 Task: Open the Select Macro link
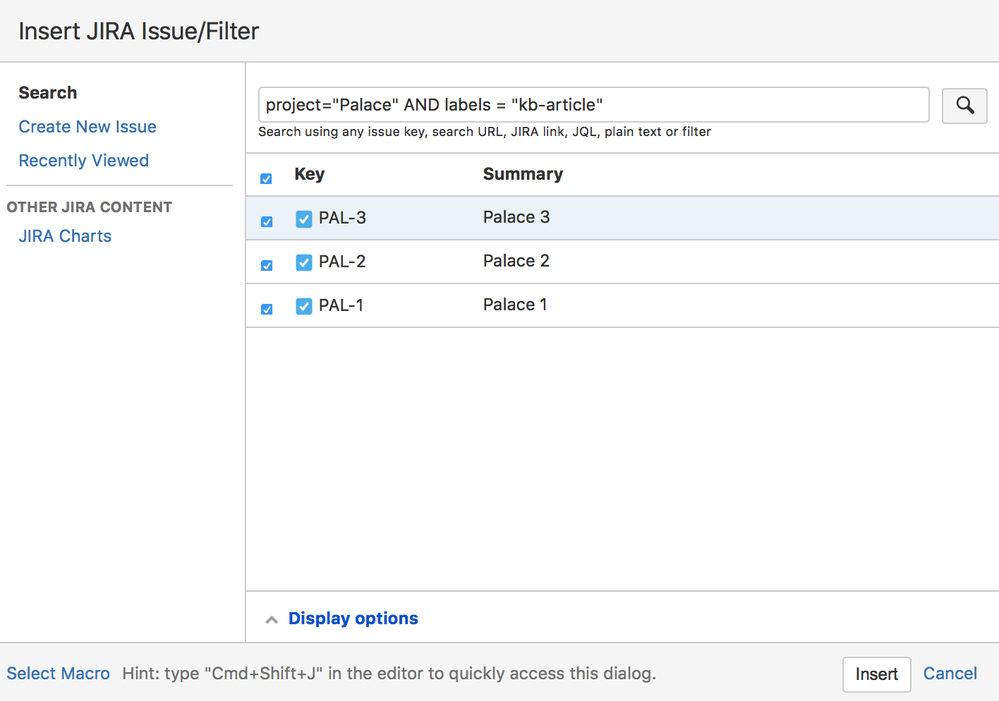pyautogui.click(x=58, y=674)
